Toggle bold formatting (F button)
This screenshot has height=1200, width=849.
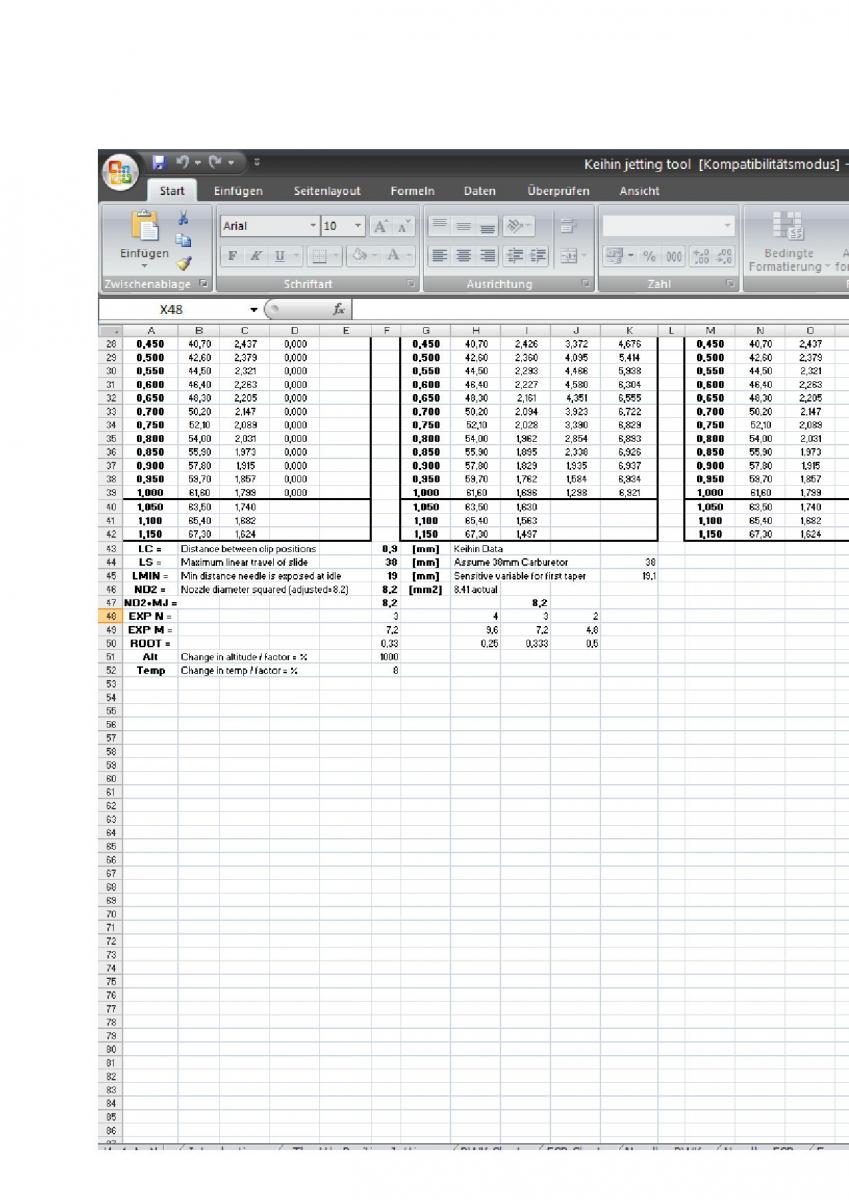coord(233,257)
